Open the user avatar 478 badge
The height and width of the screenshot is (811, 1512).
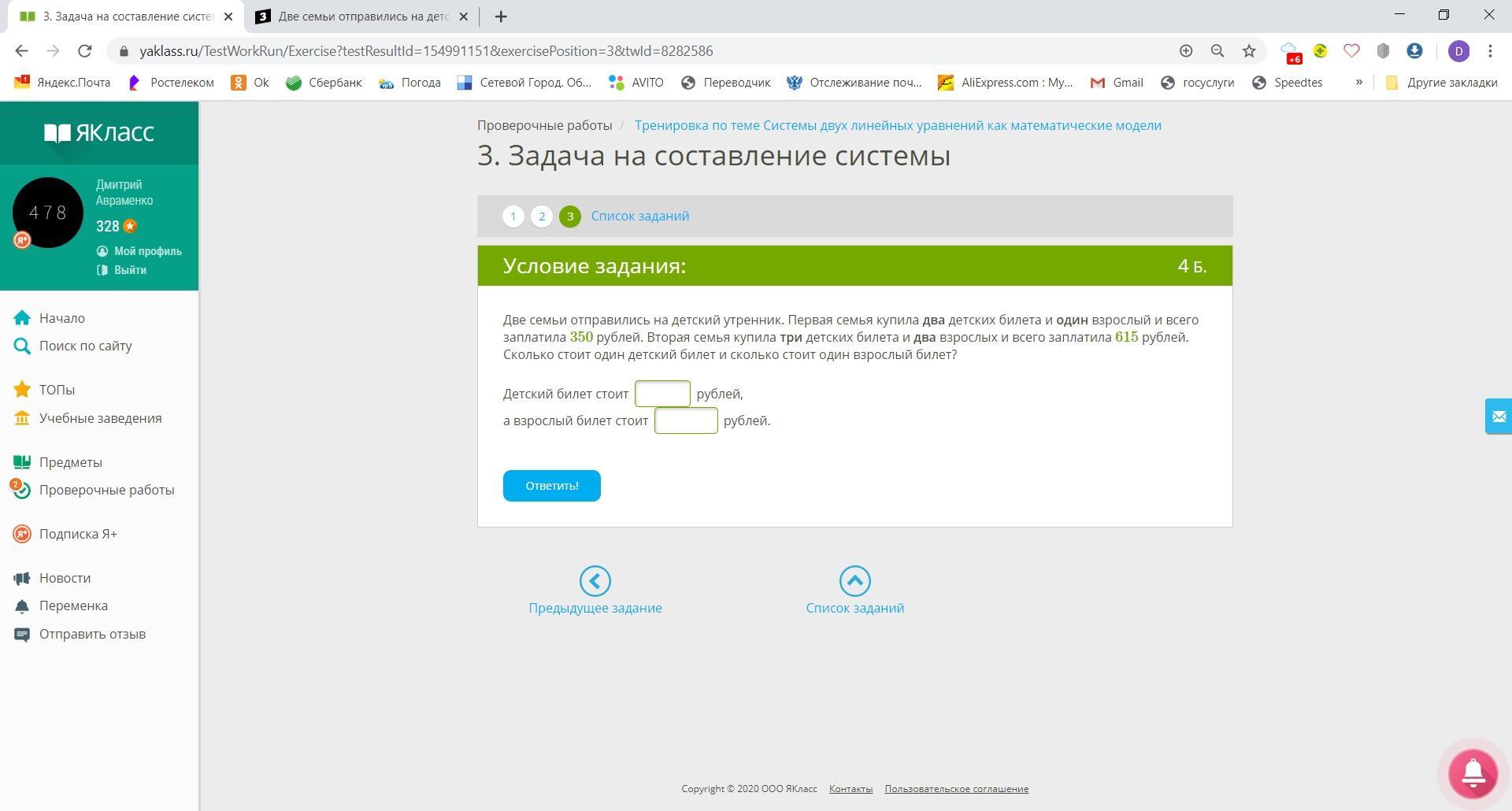(x=48, y=213)
